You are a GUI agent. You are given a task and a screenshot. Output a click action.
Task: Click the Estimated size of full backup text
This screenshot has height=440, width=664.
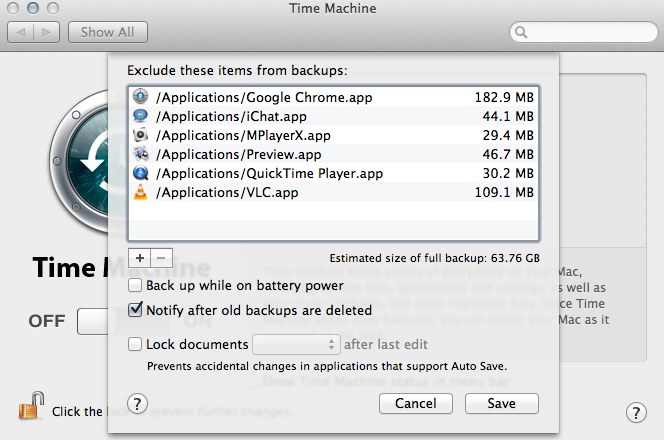(x=434, y=258)
